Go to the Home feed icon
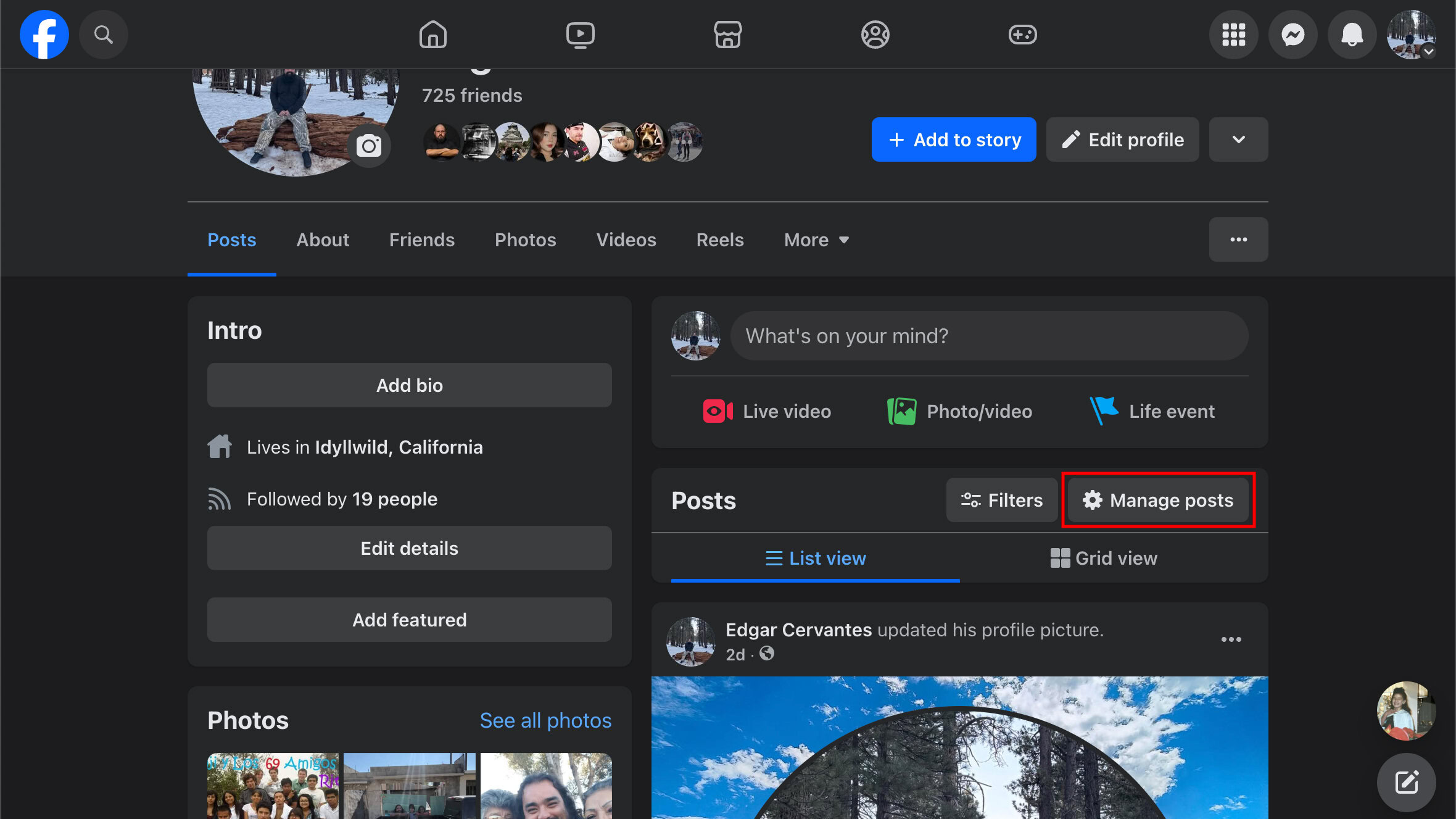The height and width of the screenshot is (819, 1456). (432, 35)
